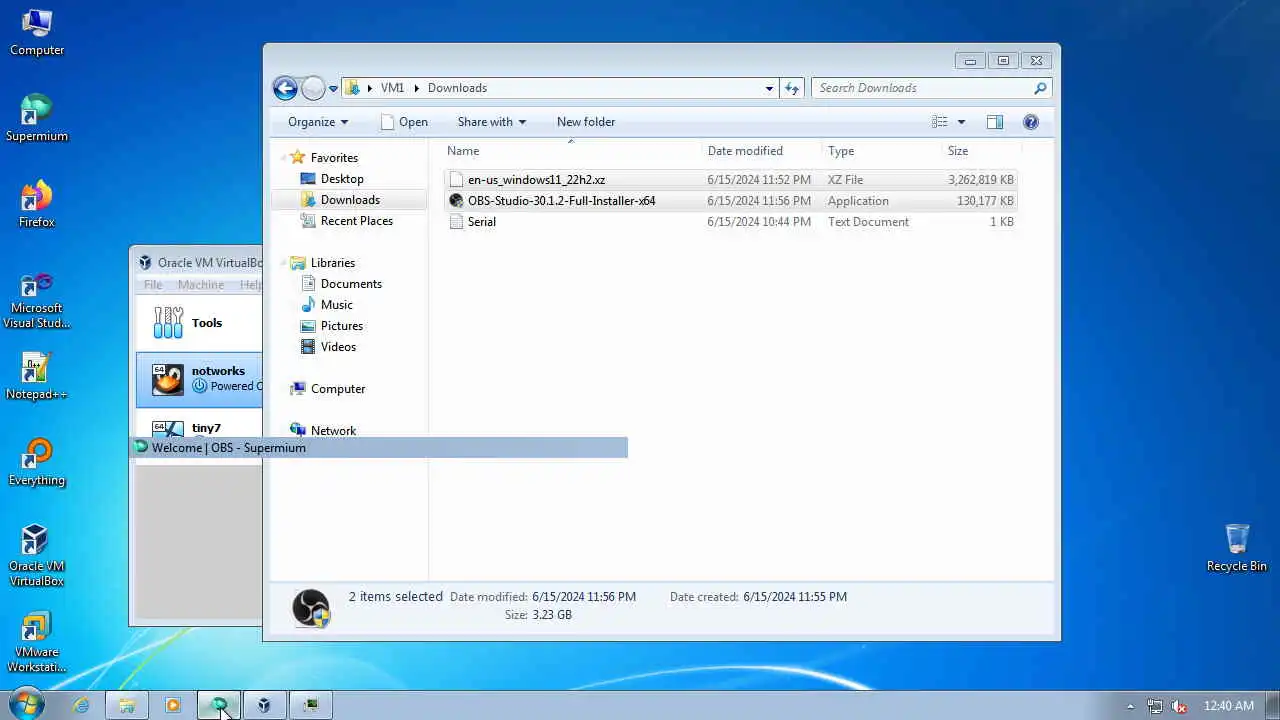Change the view with the views icon
Viewport: 1280px width, 720px height.
click(940, 122)
